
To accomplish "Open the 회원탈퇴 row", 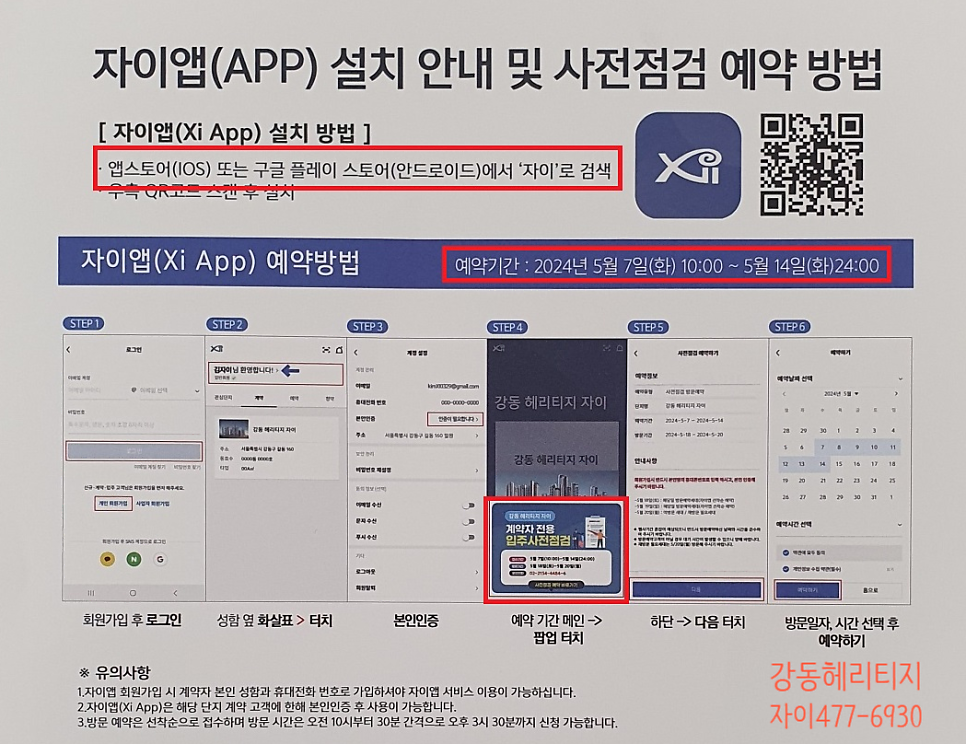I will (417, 588).
